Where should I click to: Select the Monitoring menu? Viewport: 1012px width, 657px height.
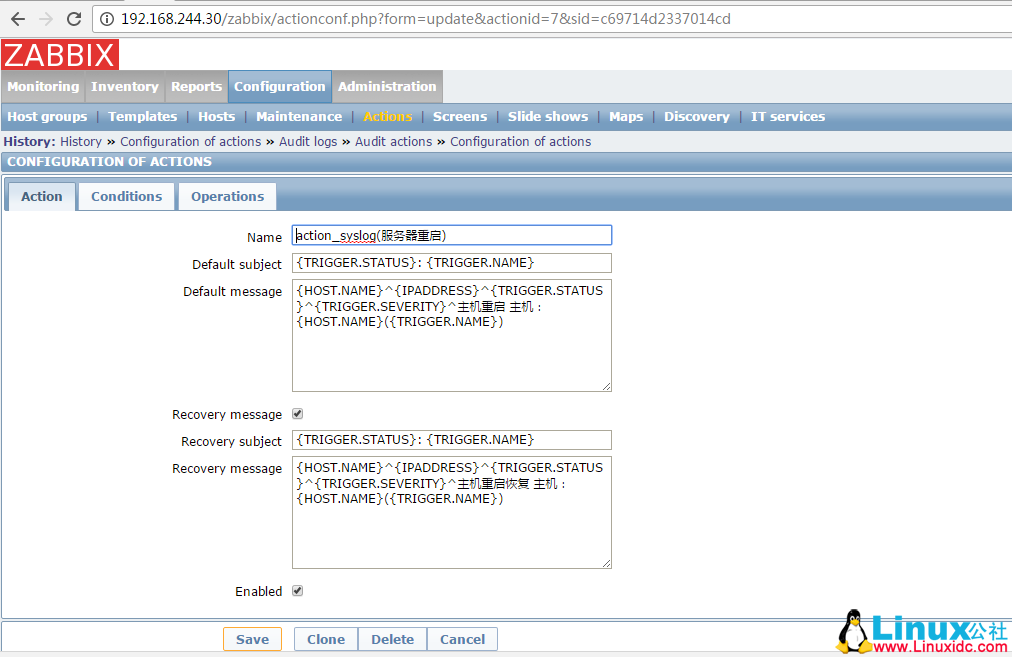[x=43, y=87]
